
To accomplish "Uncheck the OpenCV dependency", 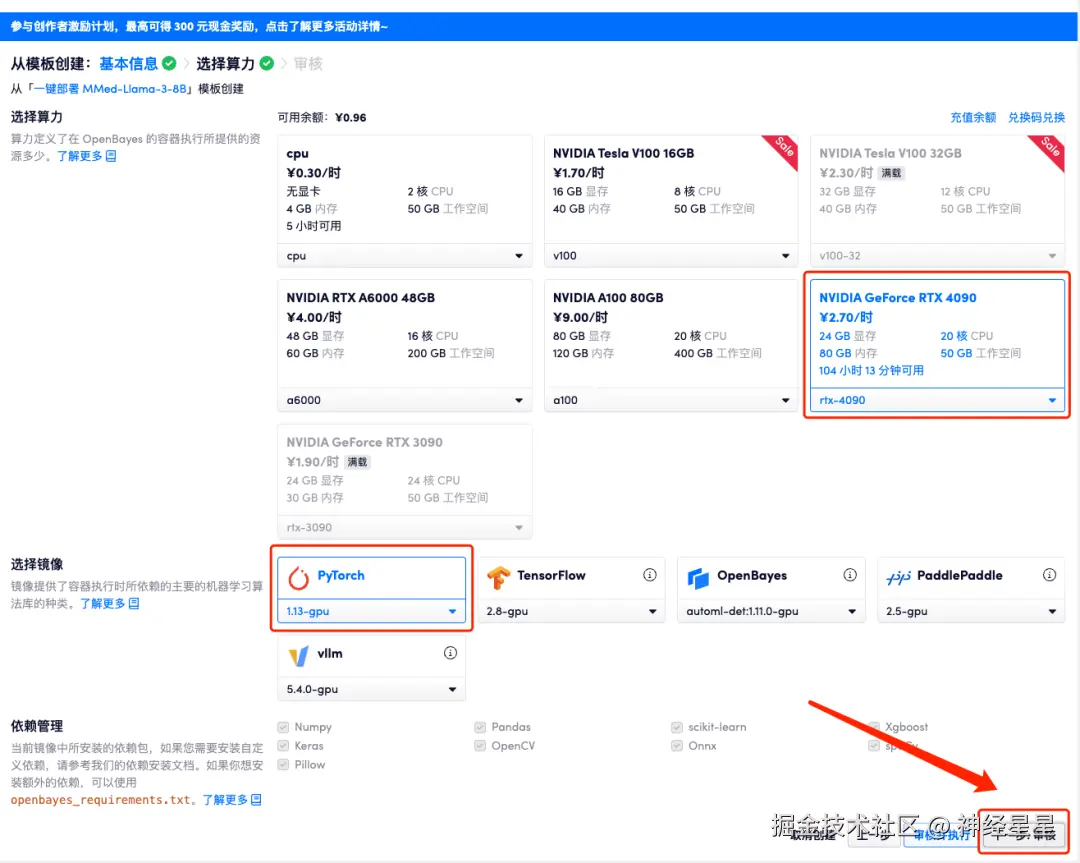I will click(x=479, y=745).
